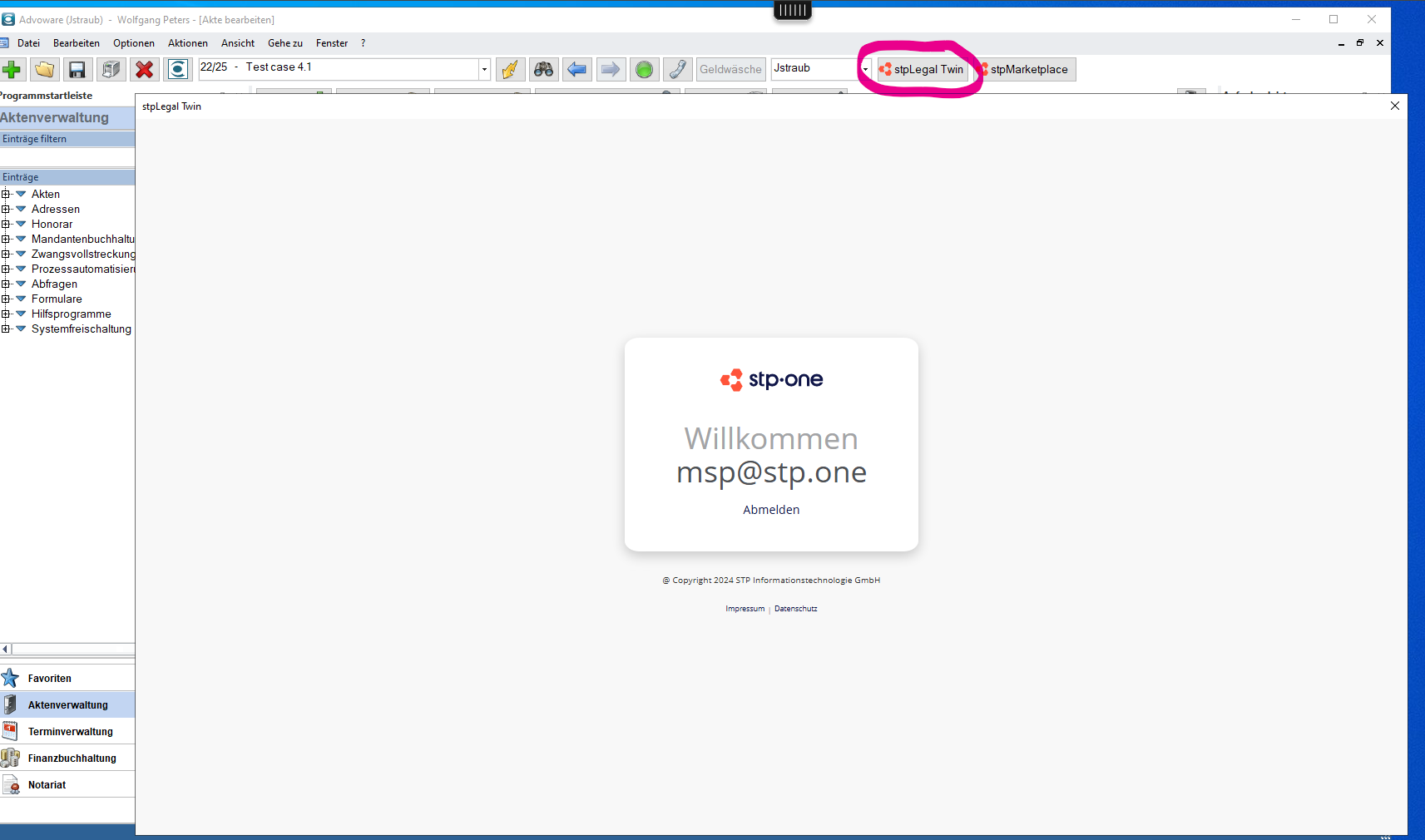
Task: Expand the Systemfreischaltung tree node
Action: (6, 329)
